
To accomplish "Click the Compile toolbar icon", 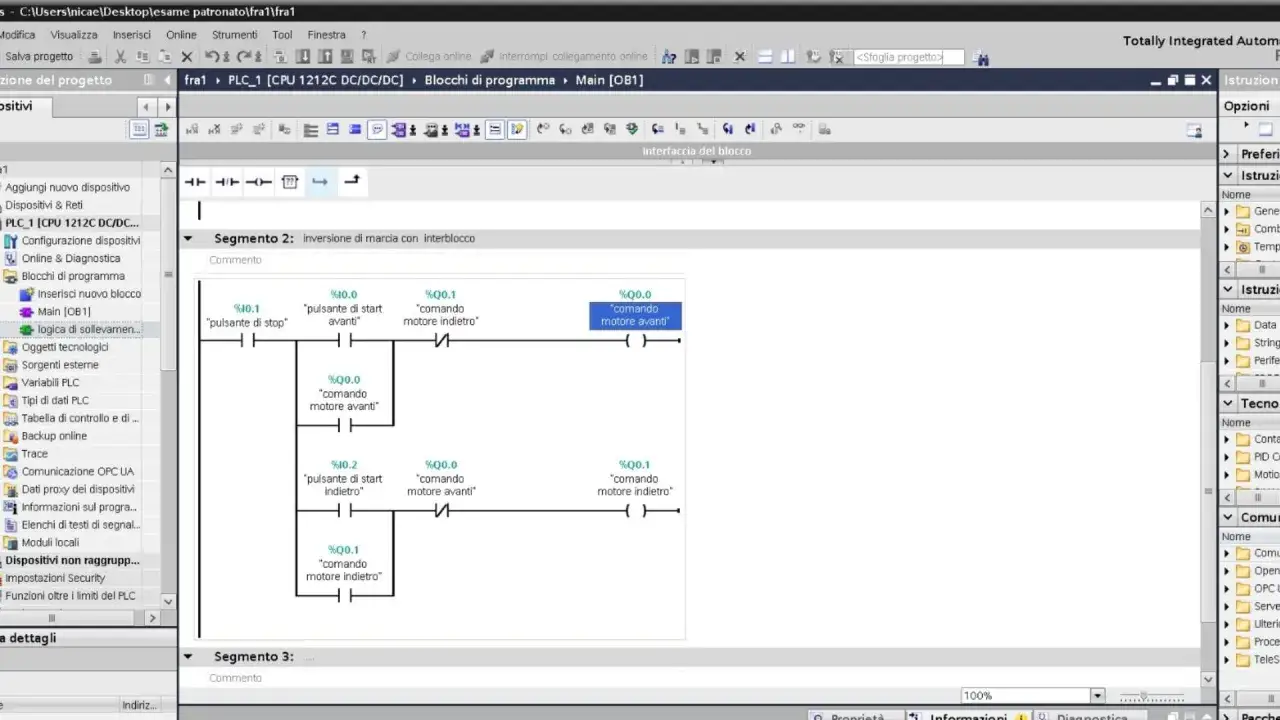I will tap(280, 57).
